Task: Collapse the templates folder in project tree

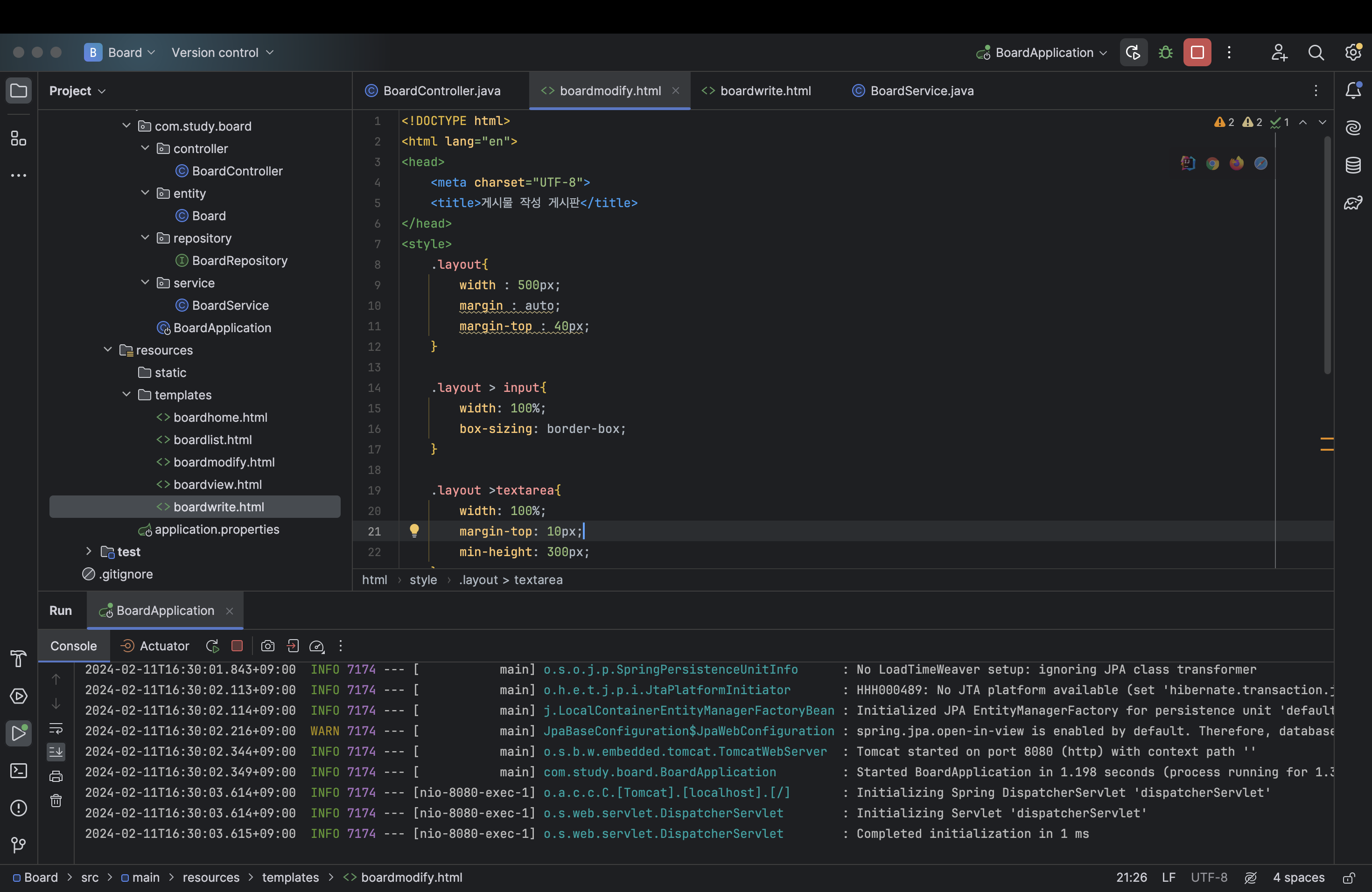Action: 126,395
